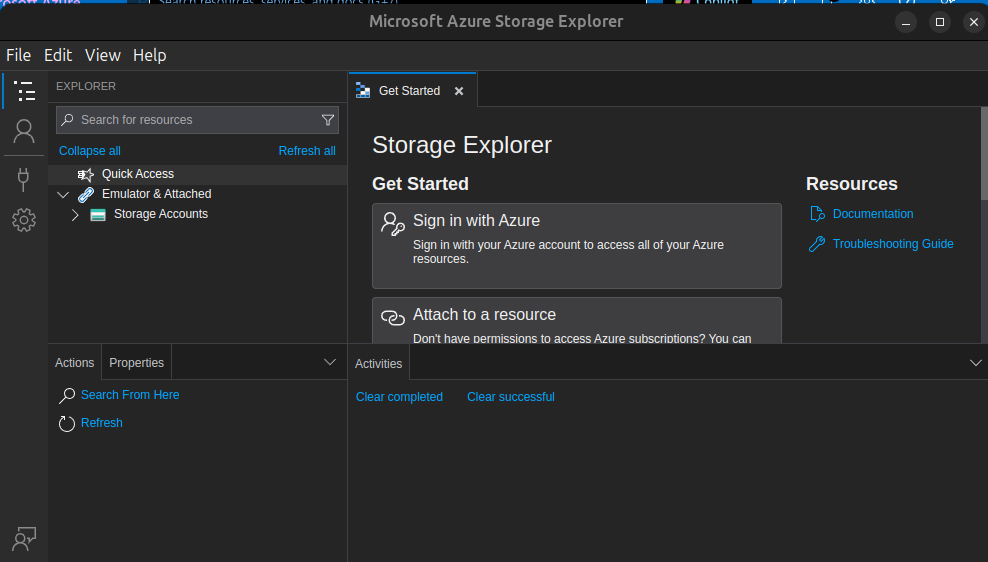Open the Documentation link
Viewport: 988px width, 562px height.
tap(873, 214)
